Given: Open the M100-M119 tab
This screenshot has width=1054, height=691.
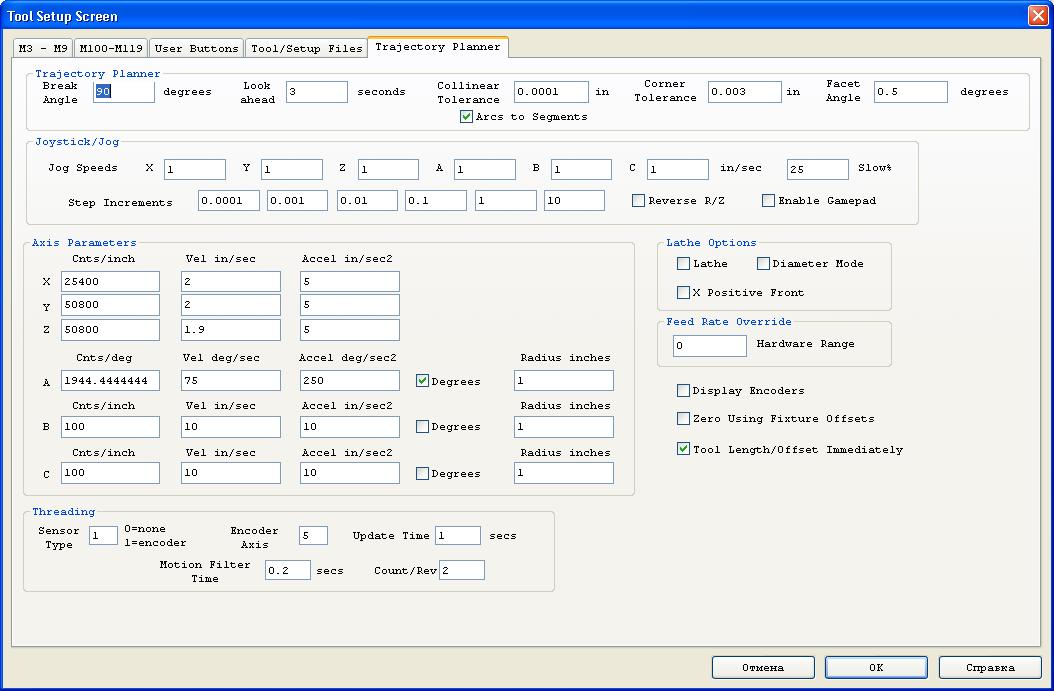Looking at the screenshot, I should [x=111, y=48].
